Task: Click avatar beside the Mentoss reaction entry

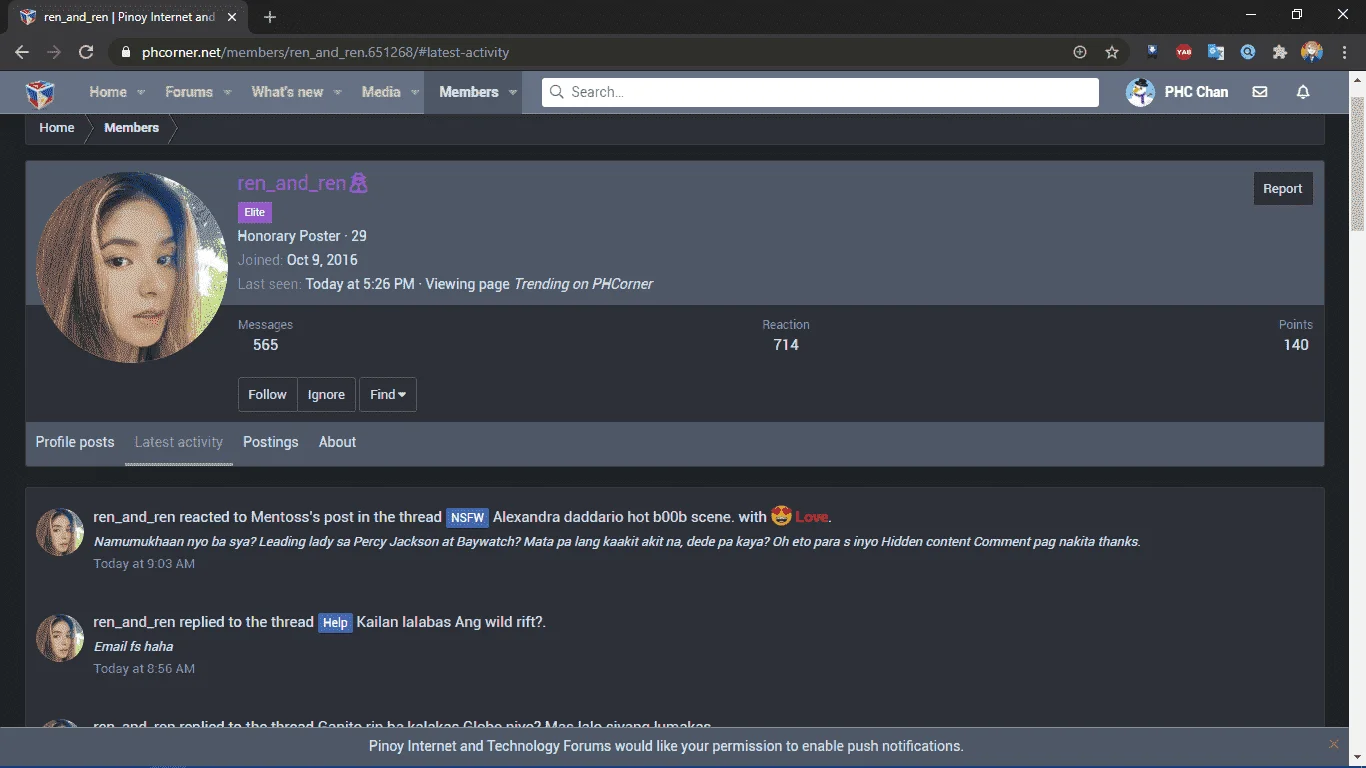Action: point(60,532)
